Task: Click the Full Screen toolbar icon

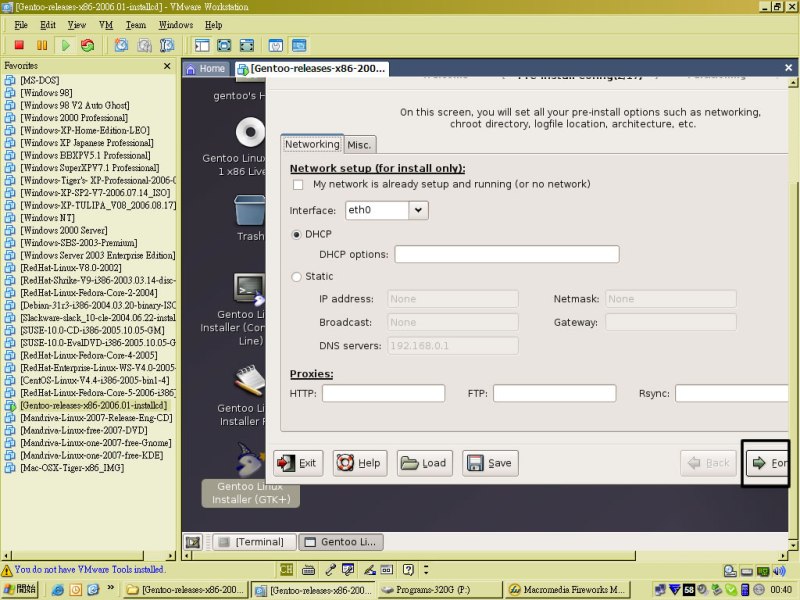Action: (x=224, y=45)
